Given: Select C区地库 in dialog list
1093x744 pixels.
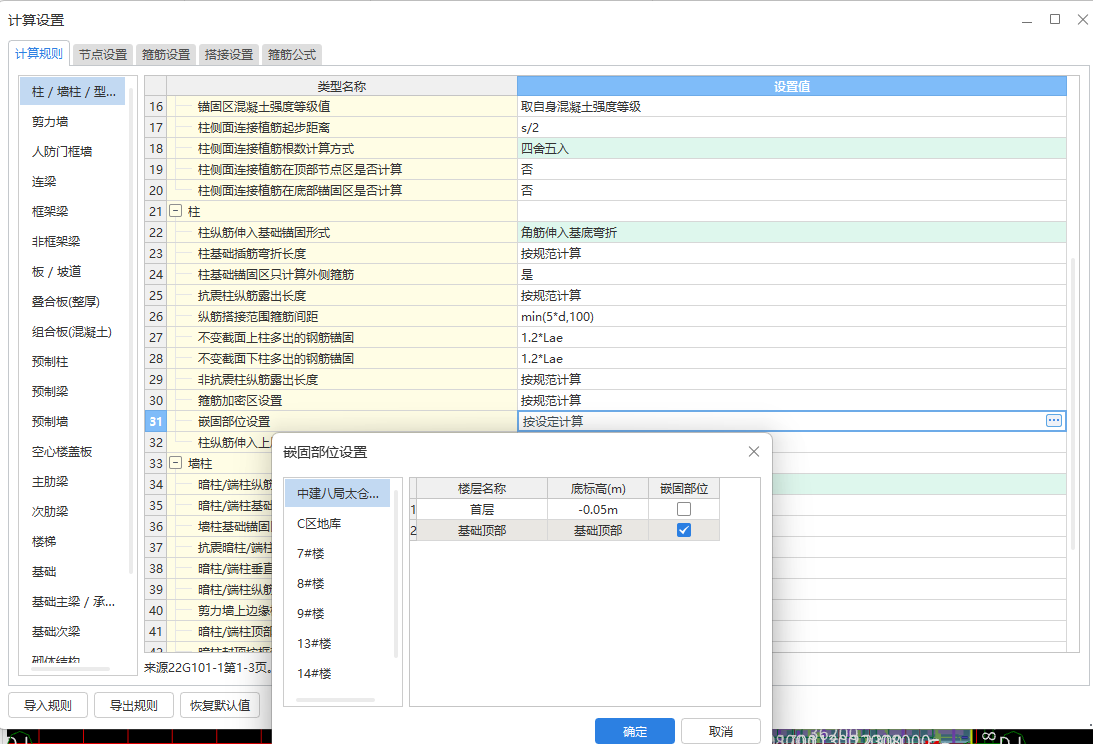Looking at the screenshot, I should (x=337, y=523).
